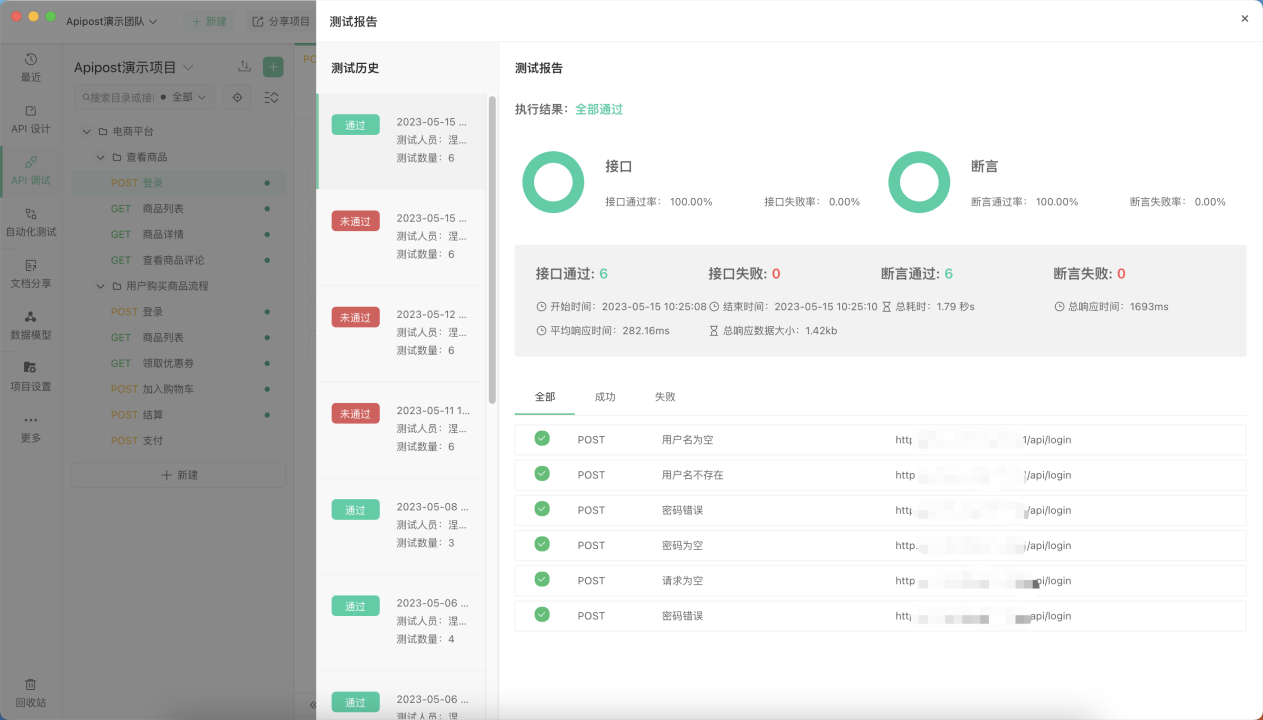The image size is (1263, 720).
Task: Click the import icon beside Apipost演示项目
Action: click(x=244, y=67)
